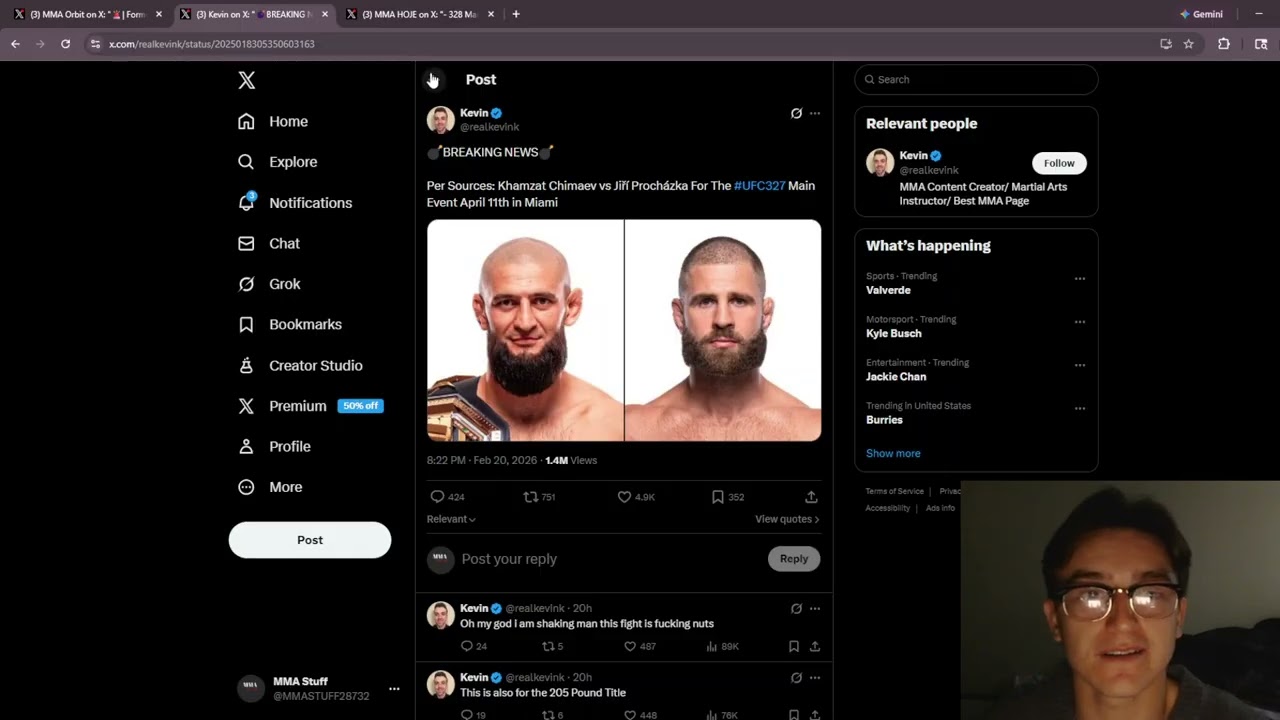Bookmark the 'shaking man' comment

click(794, 646)
